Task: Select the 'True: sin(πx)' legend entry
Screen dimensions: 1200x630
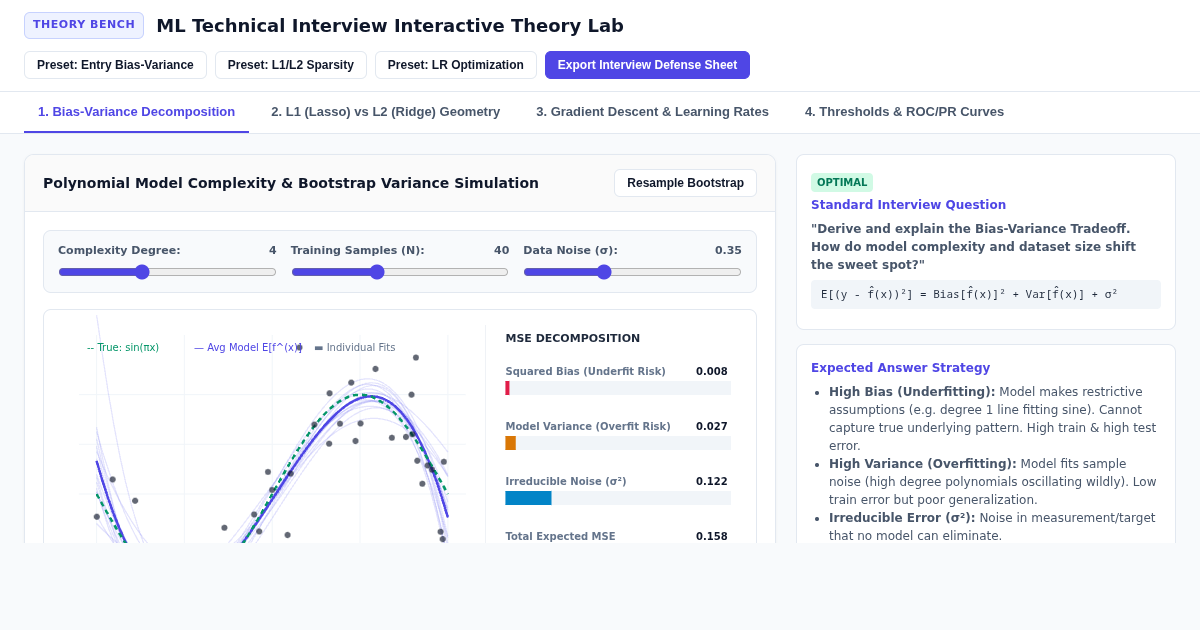Action: (x=123, y=348)
